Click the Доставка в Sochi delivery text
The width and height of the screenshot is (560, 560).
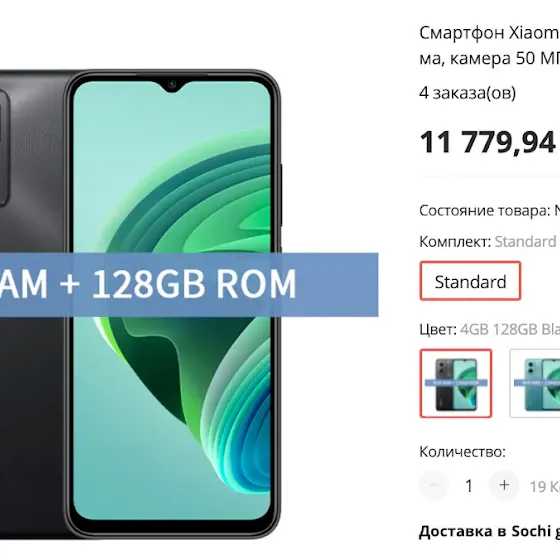[489, 531]
